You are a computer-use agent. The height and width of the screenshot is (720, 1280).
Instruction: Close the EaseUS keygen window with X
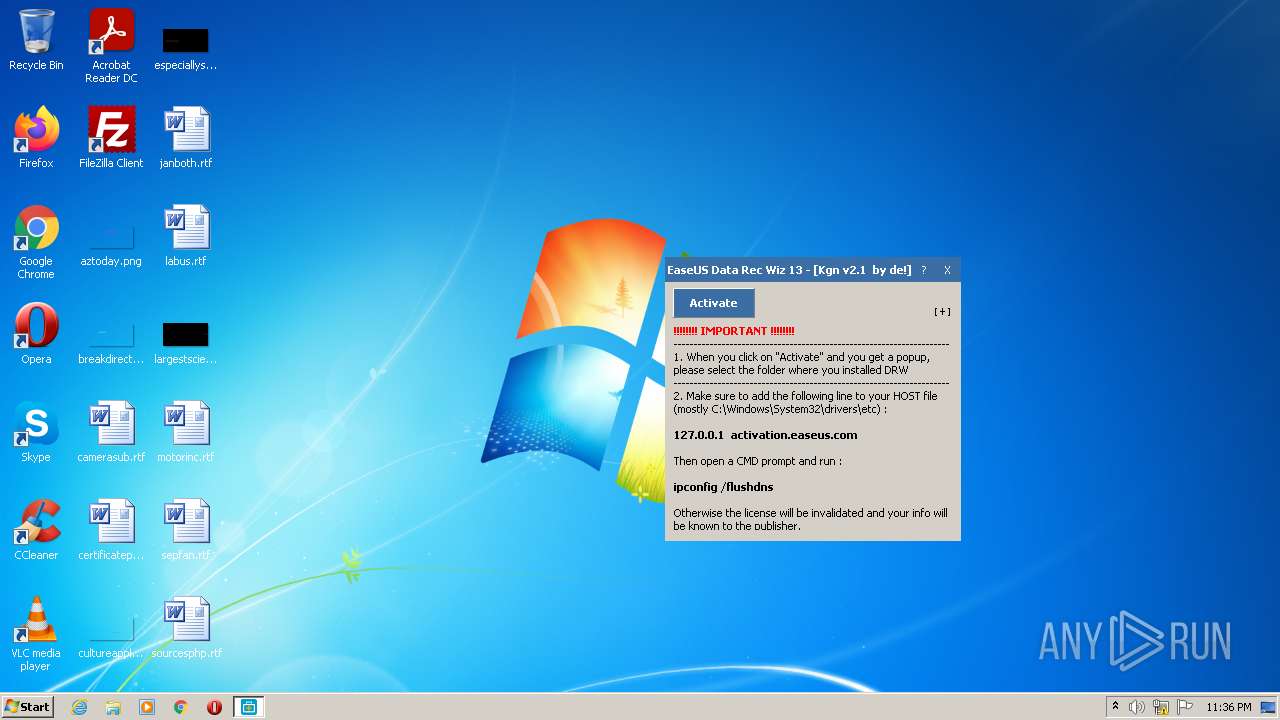[x=947, y=270]
